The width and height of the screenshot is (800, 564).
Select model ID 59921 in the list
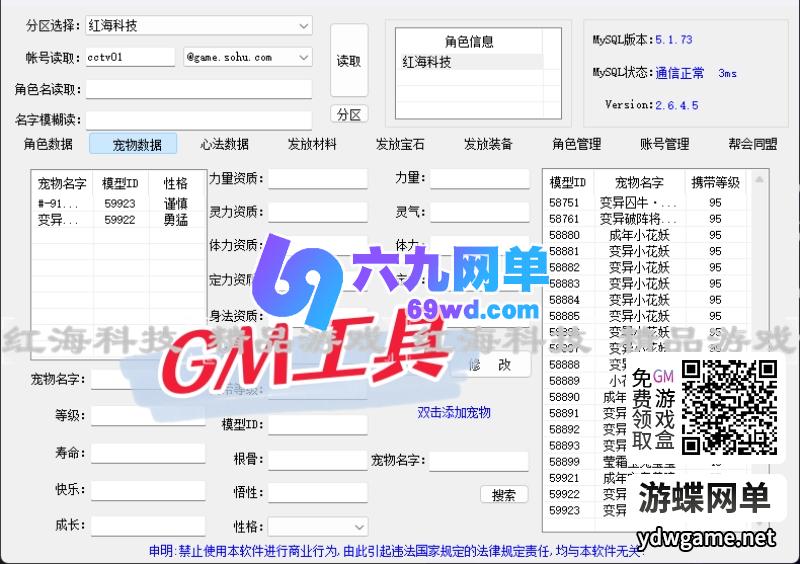pos(564,478)
